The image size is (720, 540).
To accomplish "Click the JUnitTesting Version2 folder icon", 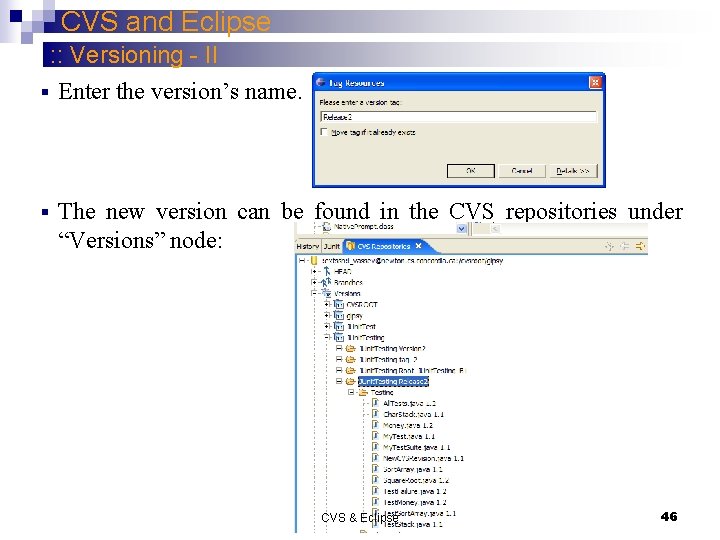I will [x=351, y=349].
